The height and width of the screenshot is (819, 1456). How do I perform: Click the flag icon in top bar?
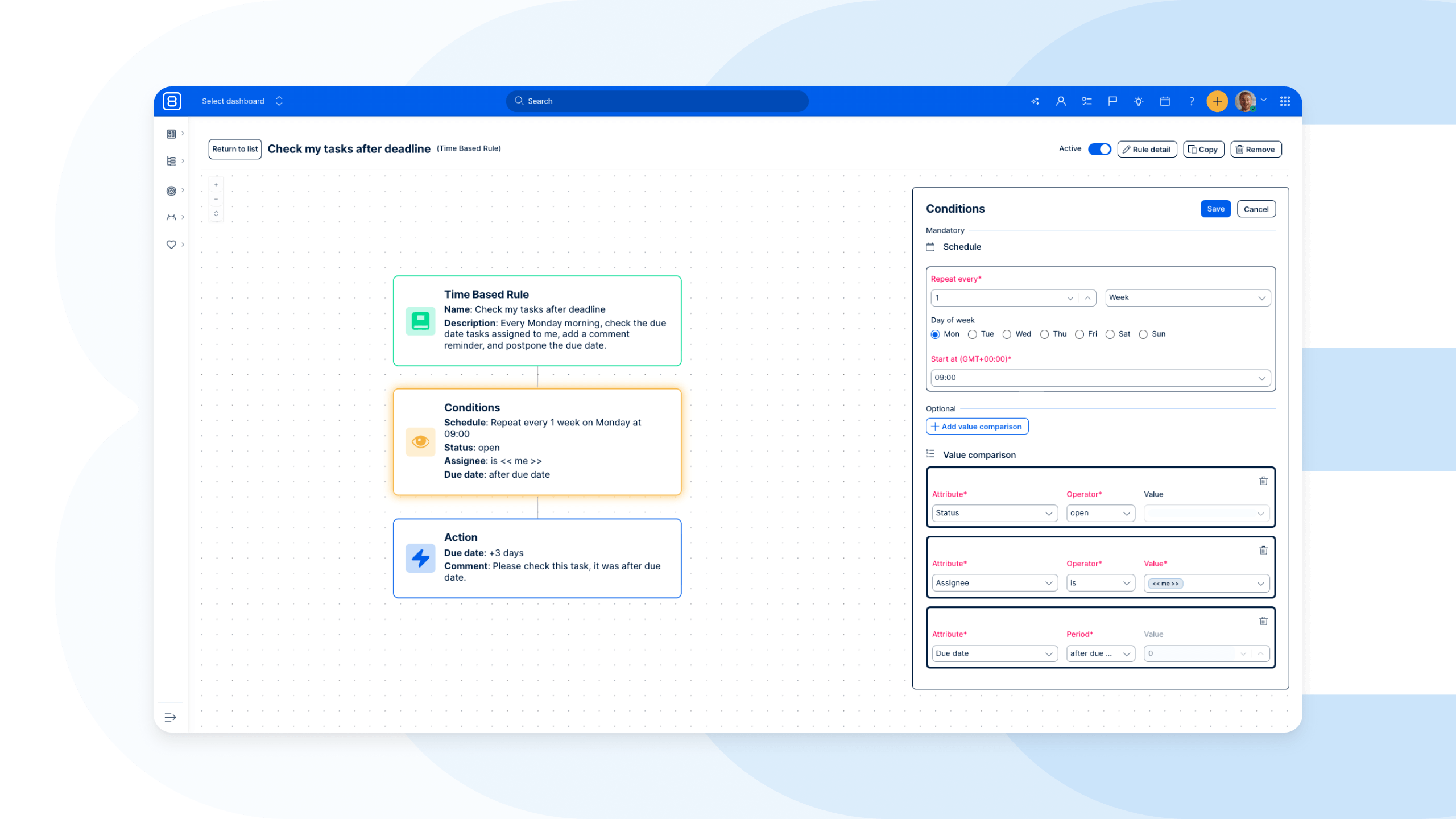click(x=1112, y=101)
